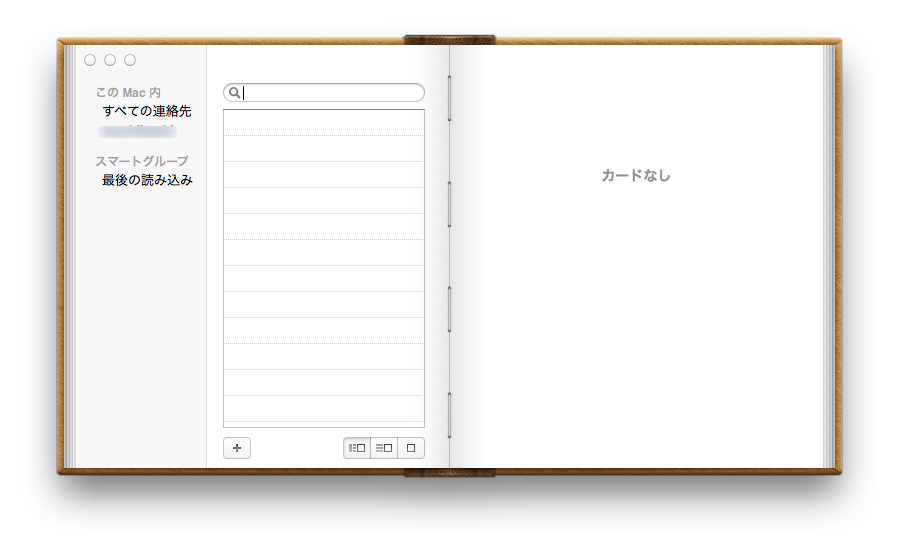Switch to list and card view
The height and width of the screenshot is (556, 899).
coord(384,448)
